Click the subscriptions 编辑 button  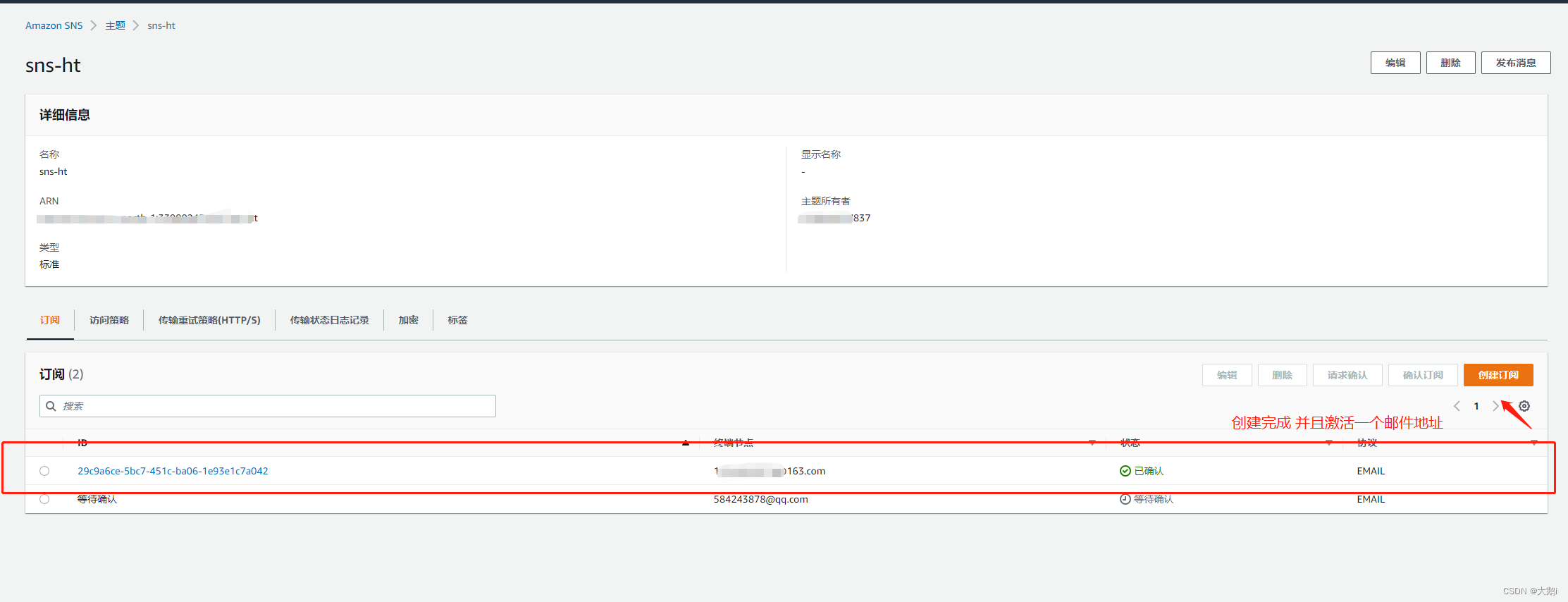(x=1227, y=375)
